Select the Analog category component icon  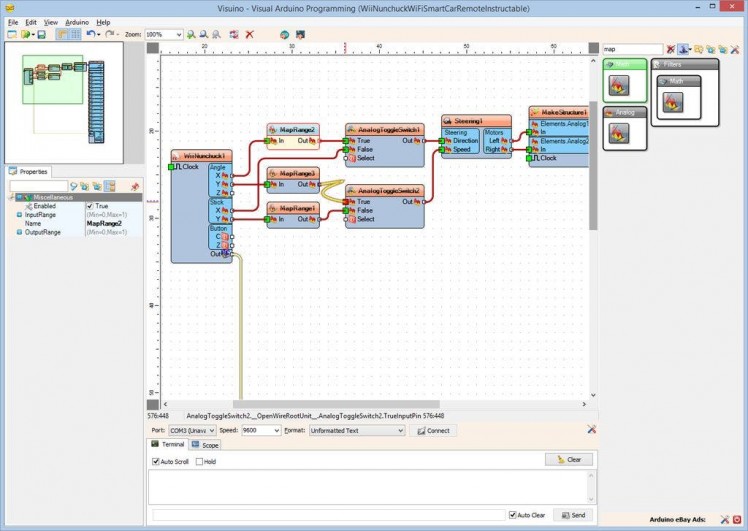(x=619, y=133)
